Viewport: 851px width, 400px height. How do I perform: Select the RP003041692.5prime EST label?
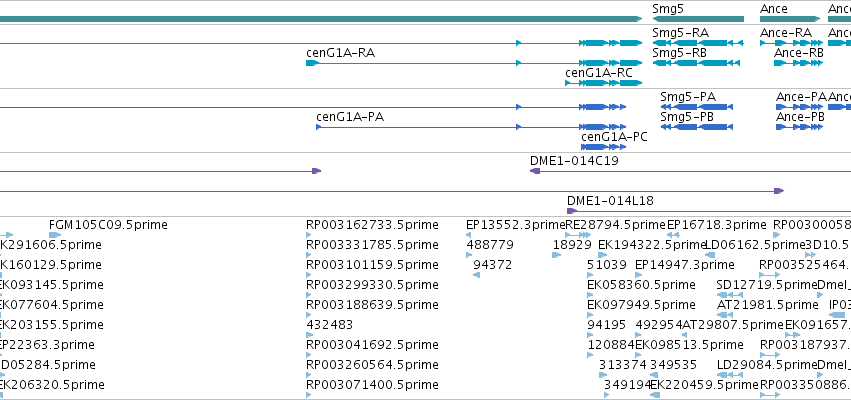tap(372, 345)
